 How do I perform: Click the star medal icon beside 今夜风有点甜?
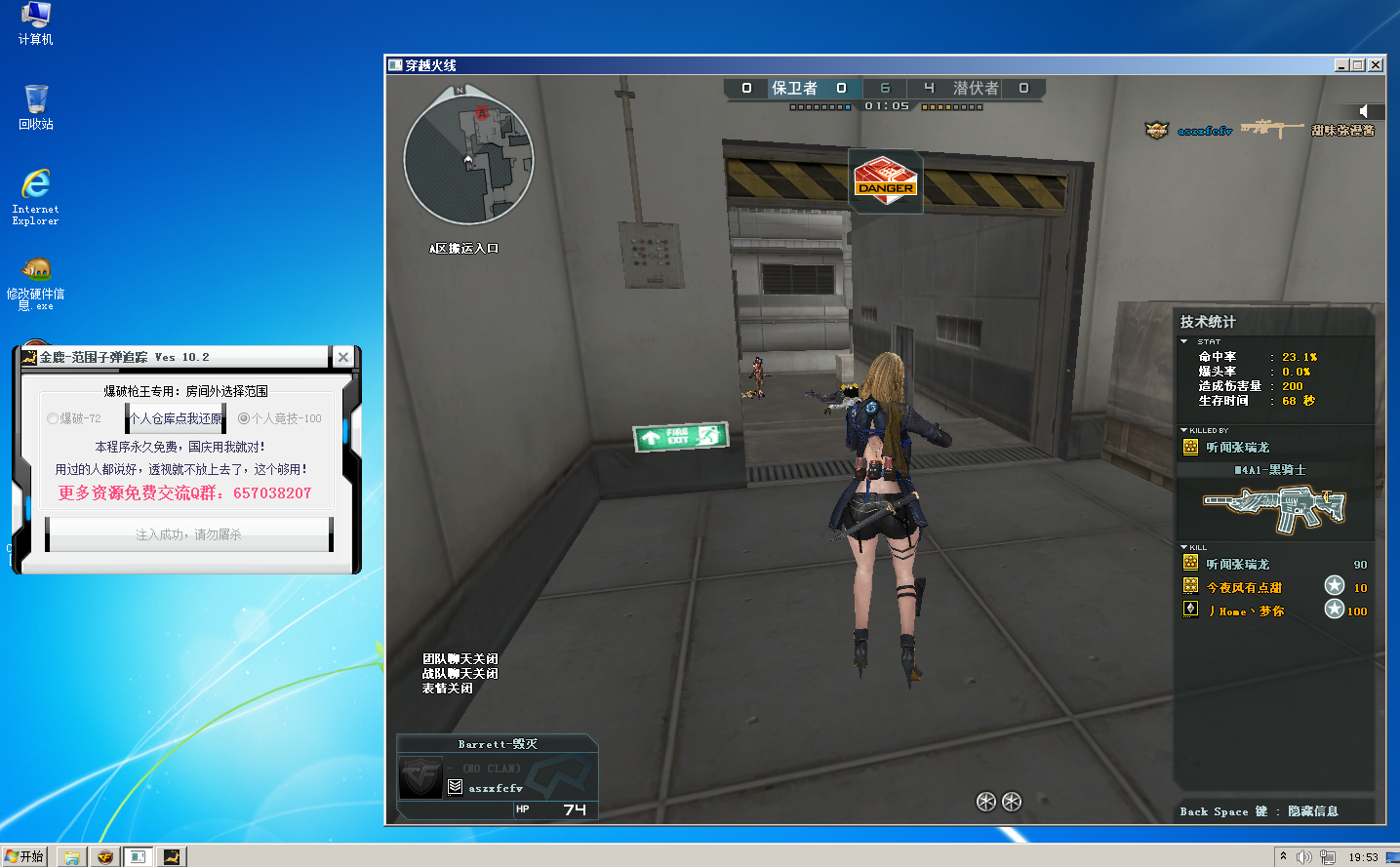[1334, 584]
